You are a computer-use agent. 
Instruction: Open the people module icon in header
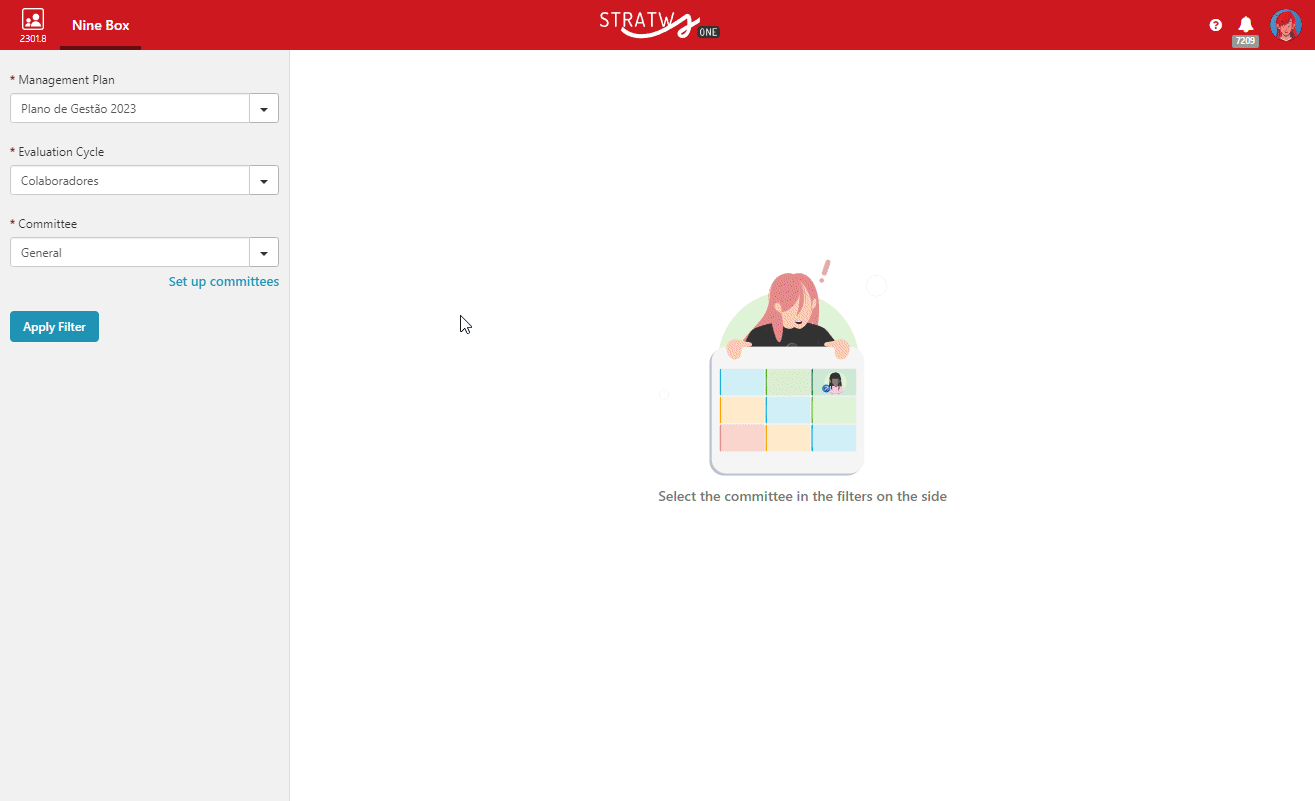point(32,19)
